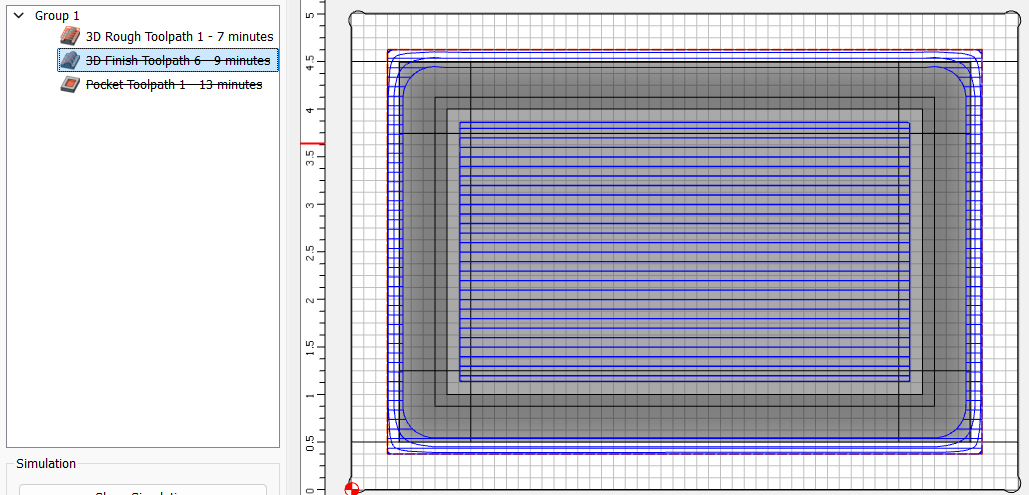This screenshot has height=495, width=1029.
Task: Select 3D Finish Toolpath 6 - 9 minutes
Action: pyautogui.click(x=178, y=60)
